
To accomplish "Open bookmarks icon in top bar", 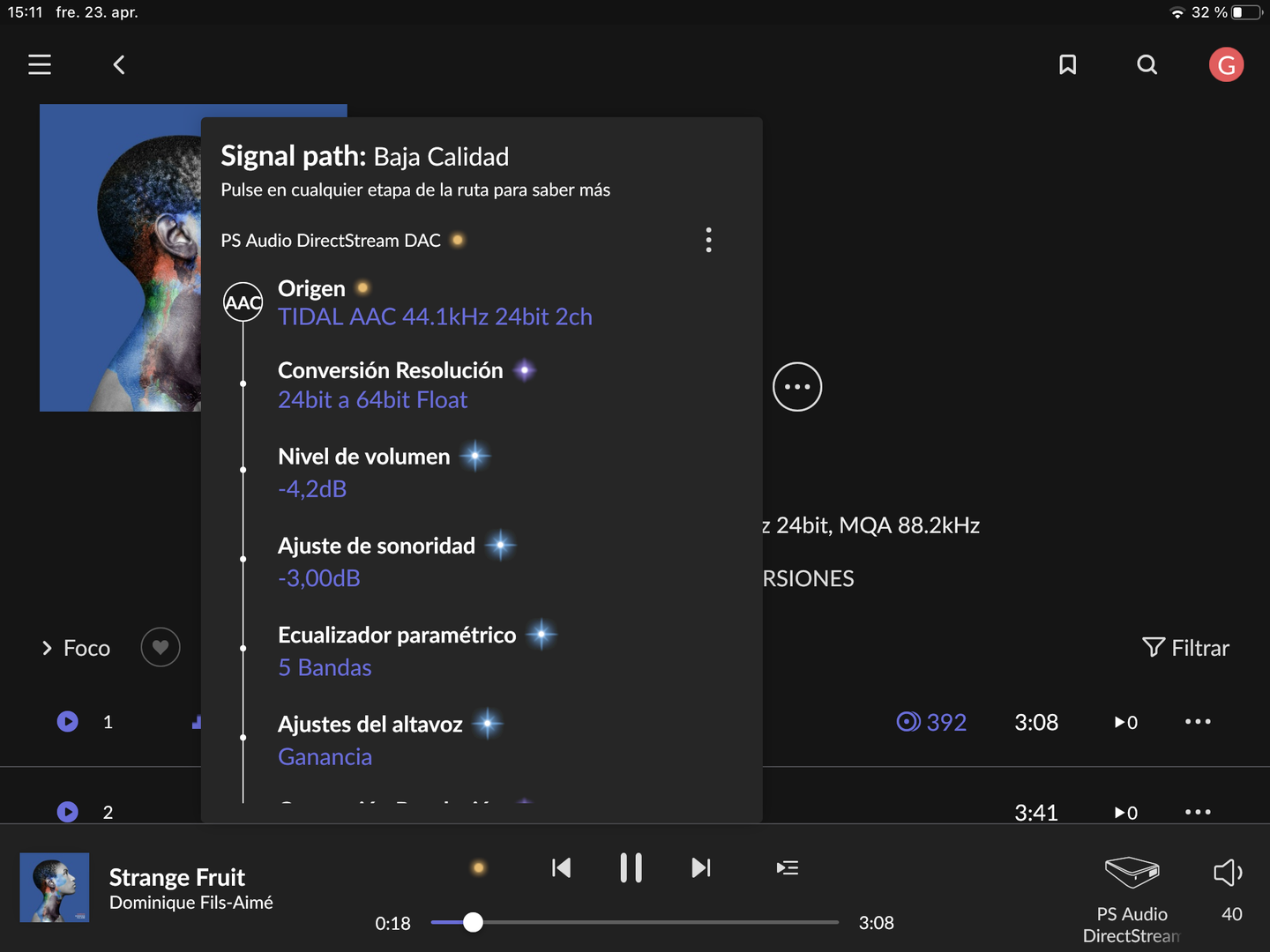I will (x=1067, y=64).
